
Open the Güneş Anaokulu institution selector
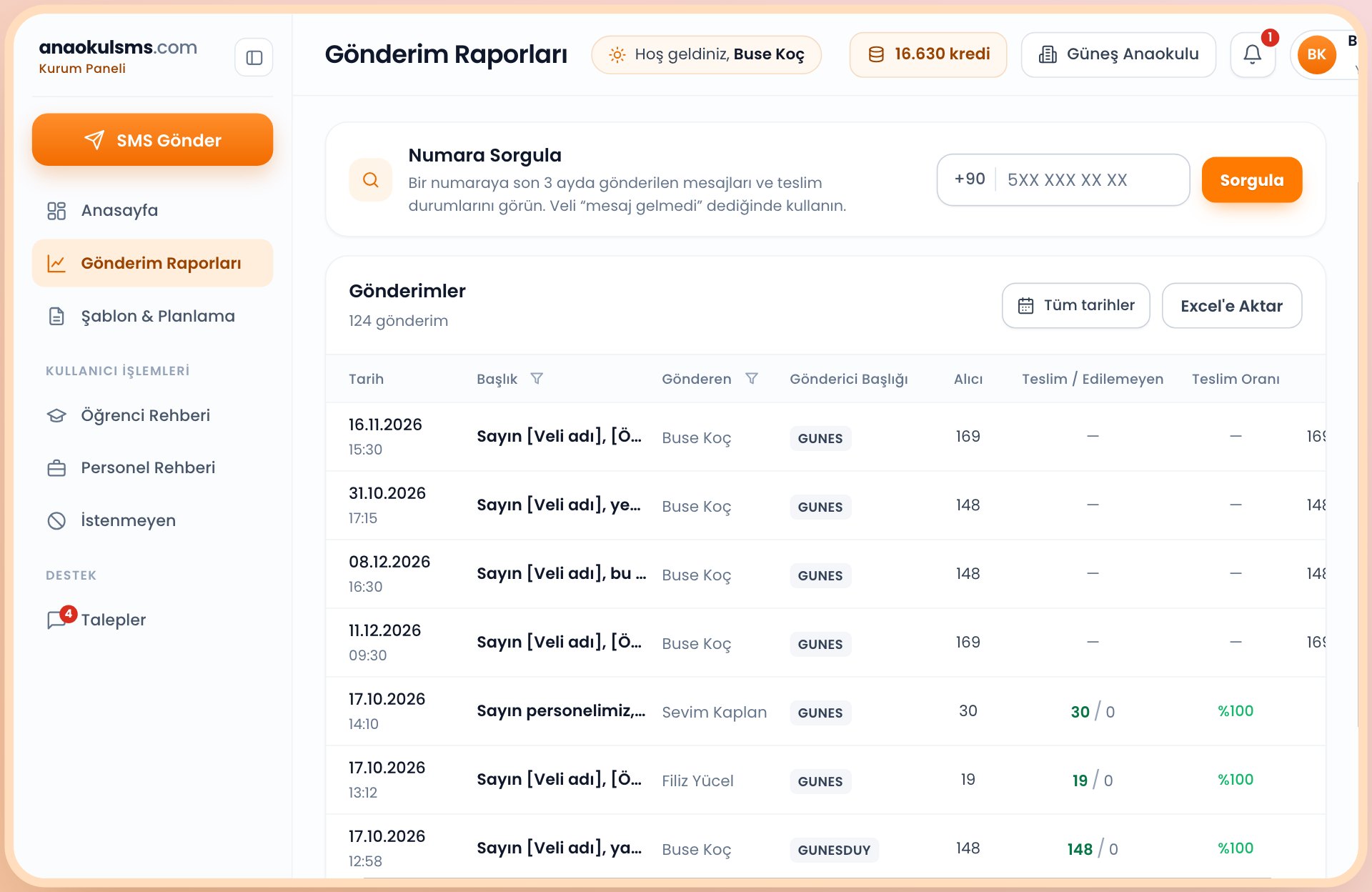[1118, 54]
